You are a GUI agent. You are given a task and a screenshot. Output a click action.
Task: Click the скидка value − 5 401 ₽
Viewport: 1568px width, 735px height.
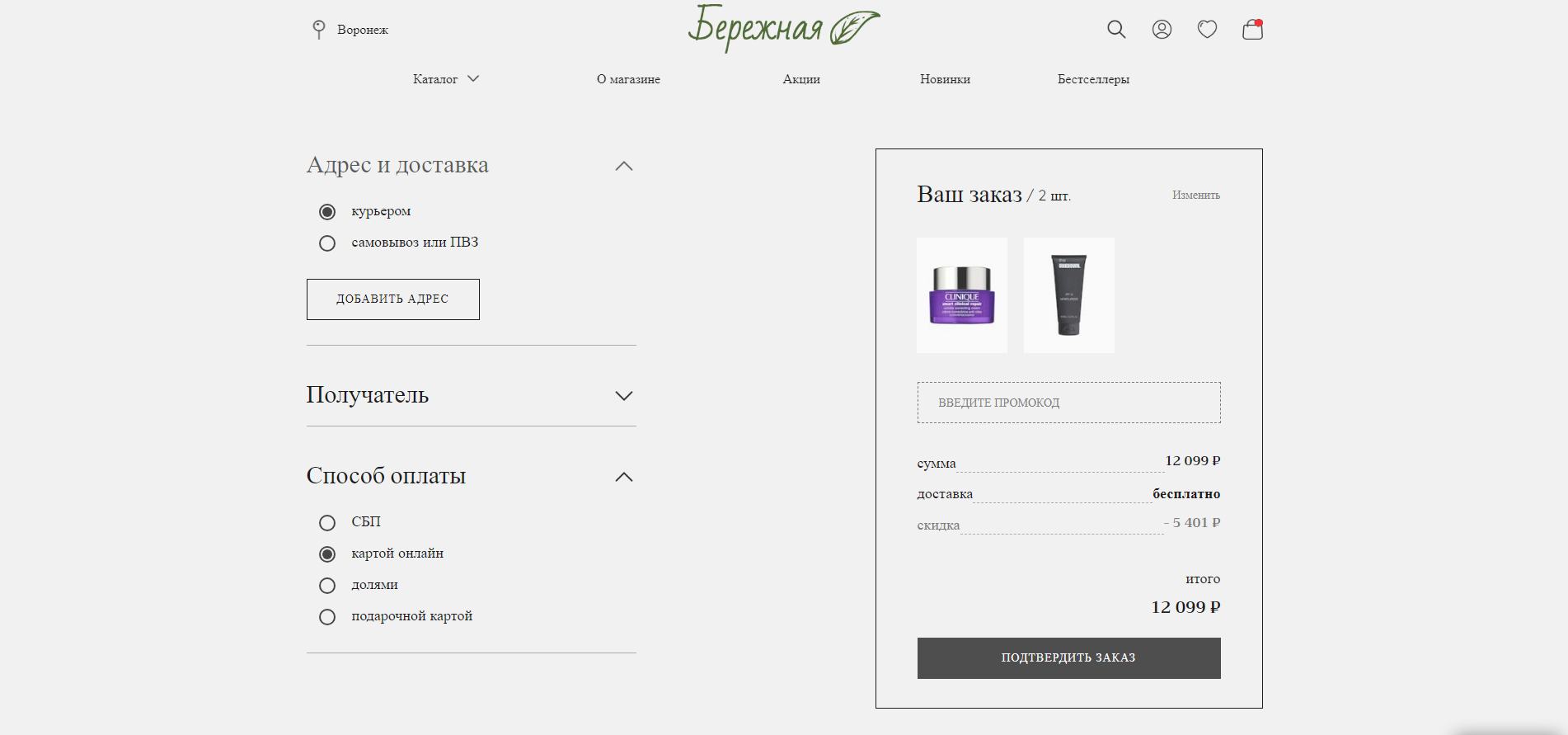click(1192, 523)
